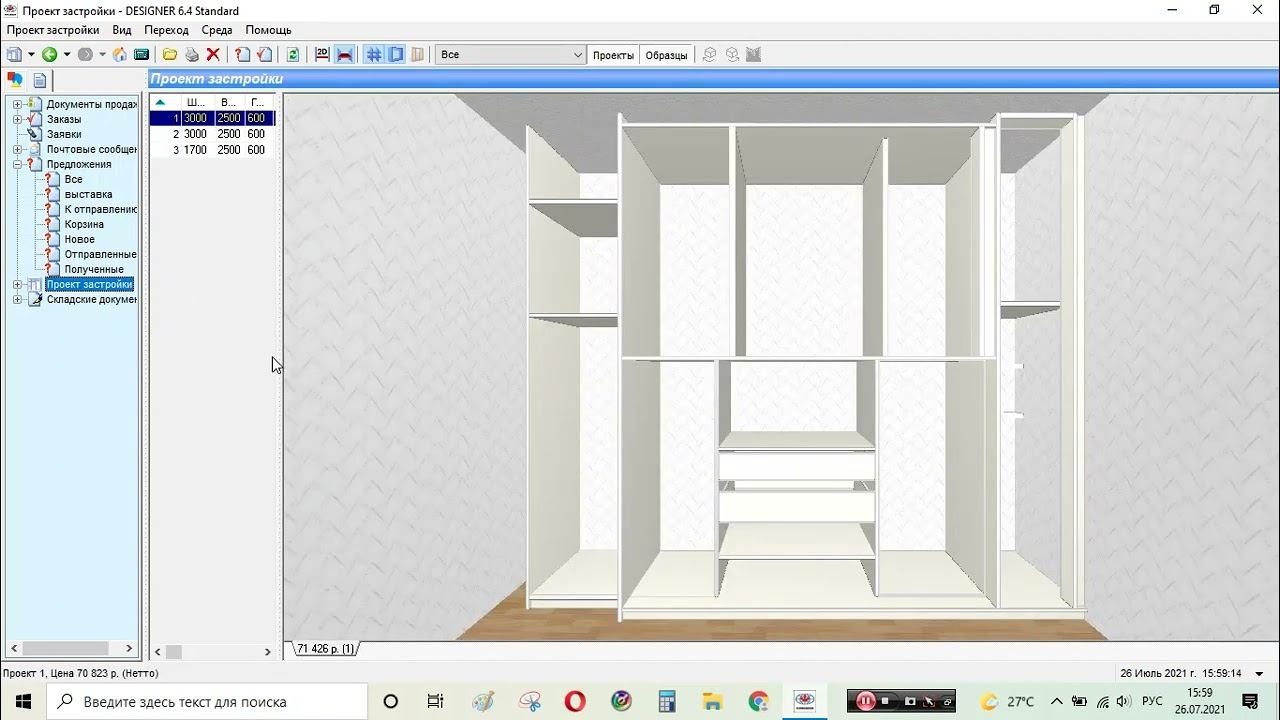The width and height of the screenshot is (1280, 720).
Task: Select 'Корзина' tree item
Action: tap(84, 224)
